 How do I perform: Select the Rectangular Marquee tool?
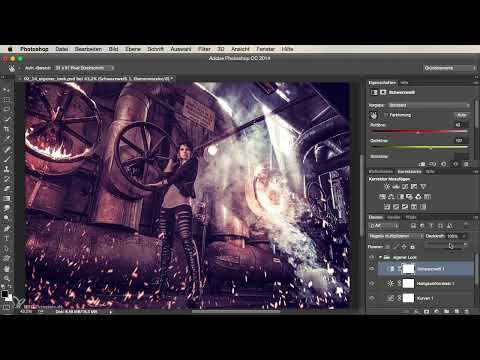tap(7, 99)
